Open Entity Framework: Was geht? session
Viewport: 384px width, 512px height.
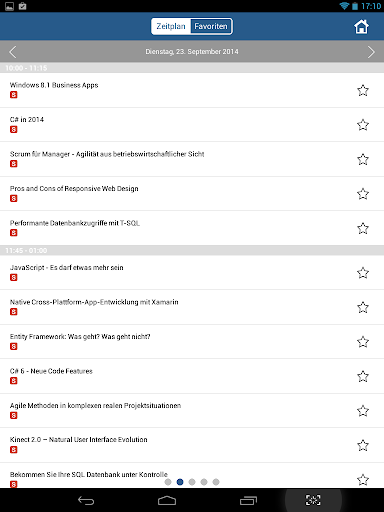click(192, 342)
